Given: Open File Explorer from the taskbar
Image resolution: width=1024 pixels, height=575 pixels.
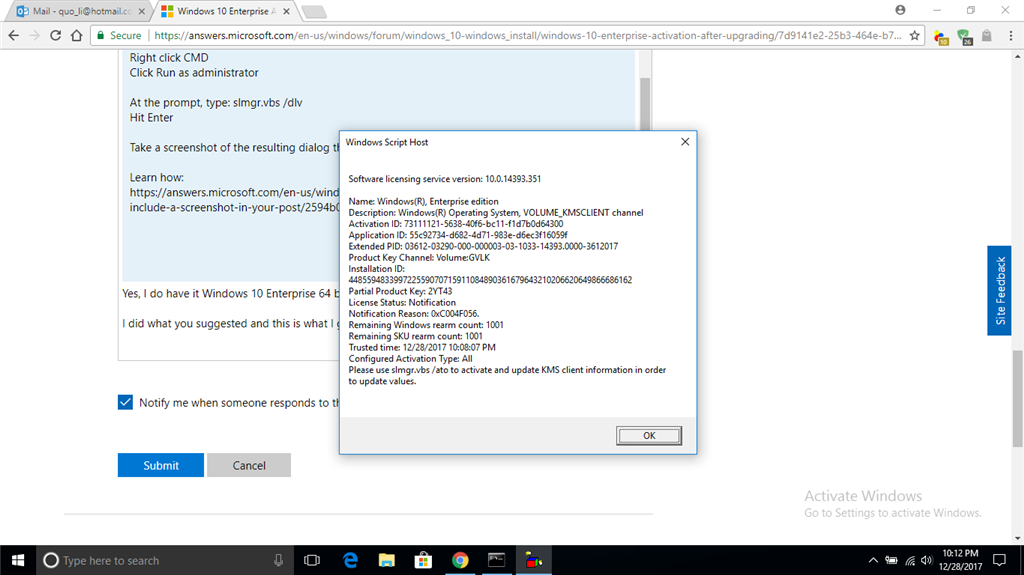Looking at the screenshot, I should click(387, 560).
